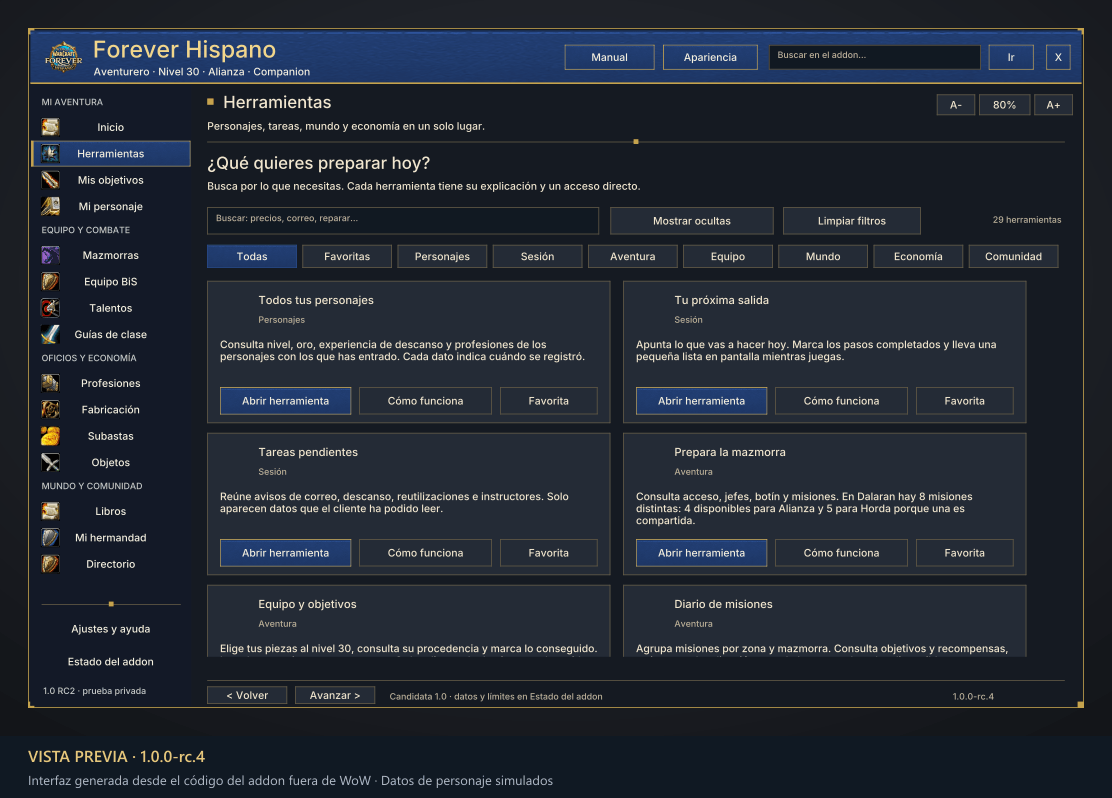
Task: Click the Talentos sidebar icon
Action: click(50, 308)
